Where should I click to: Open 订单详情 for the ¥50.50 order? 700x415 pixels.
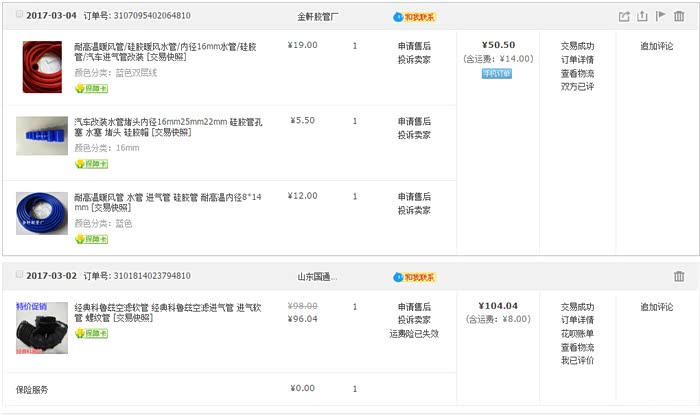[577, 59]
